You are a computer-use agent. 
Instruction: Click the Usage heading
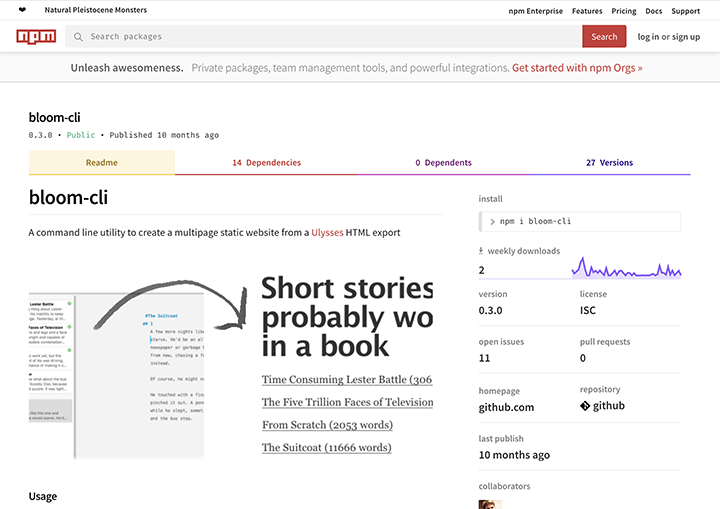coord(43,497)
